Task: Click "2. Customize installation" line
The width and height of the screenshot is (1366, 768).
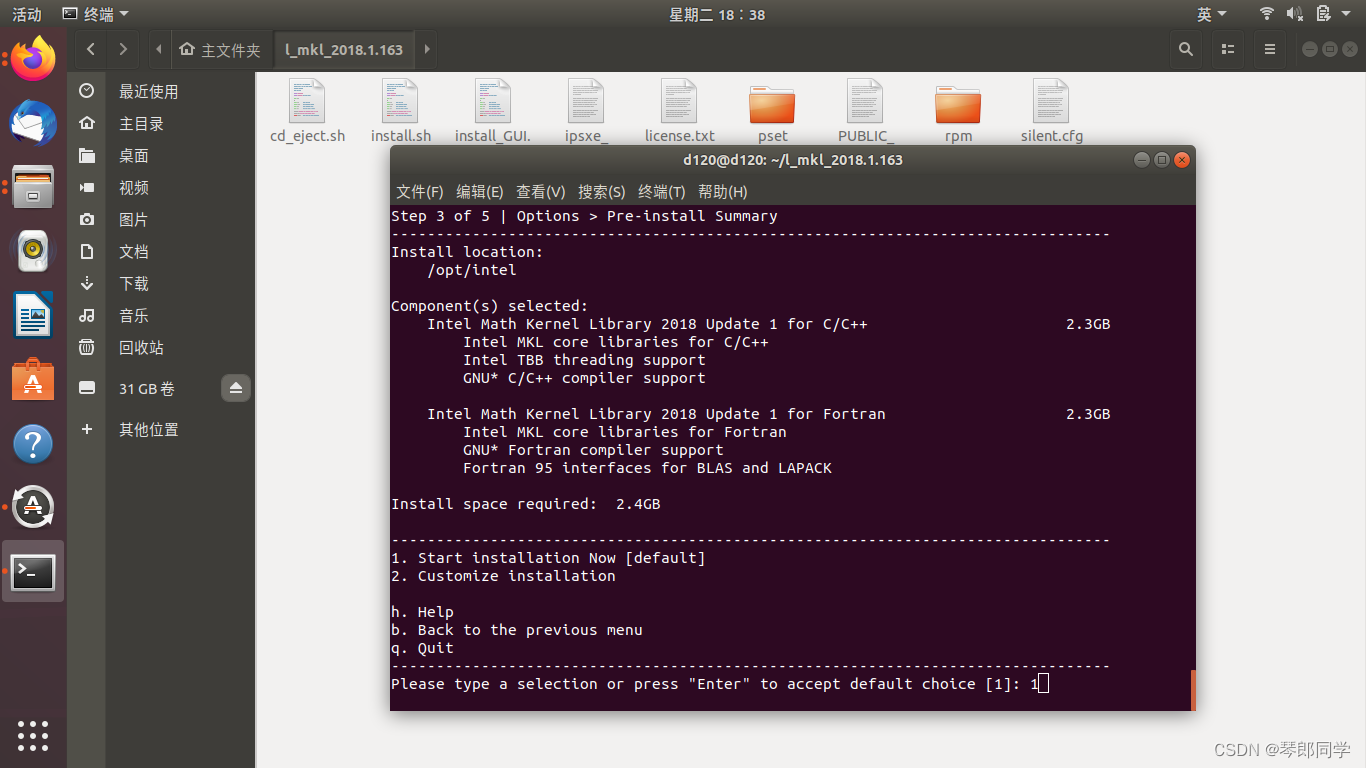Action: point(503,576)
